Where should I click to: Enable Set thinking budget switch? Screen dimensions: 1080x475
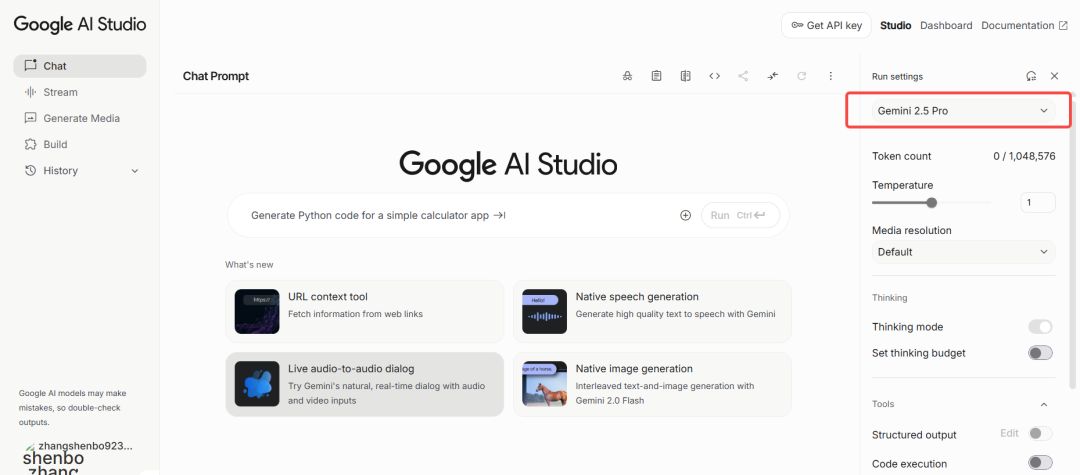(x=1040, y=353)
